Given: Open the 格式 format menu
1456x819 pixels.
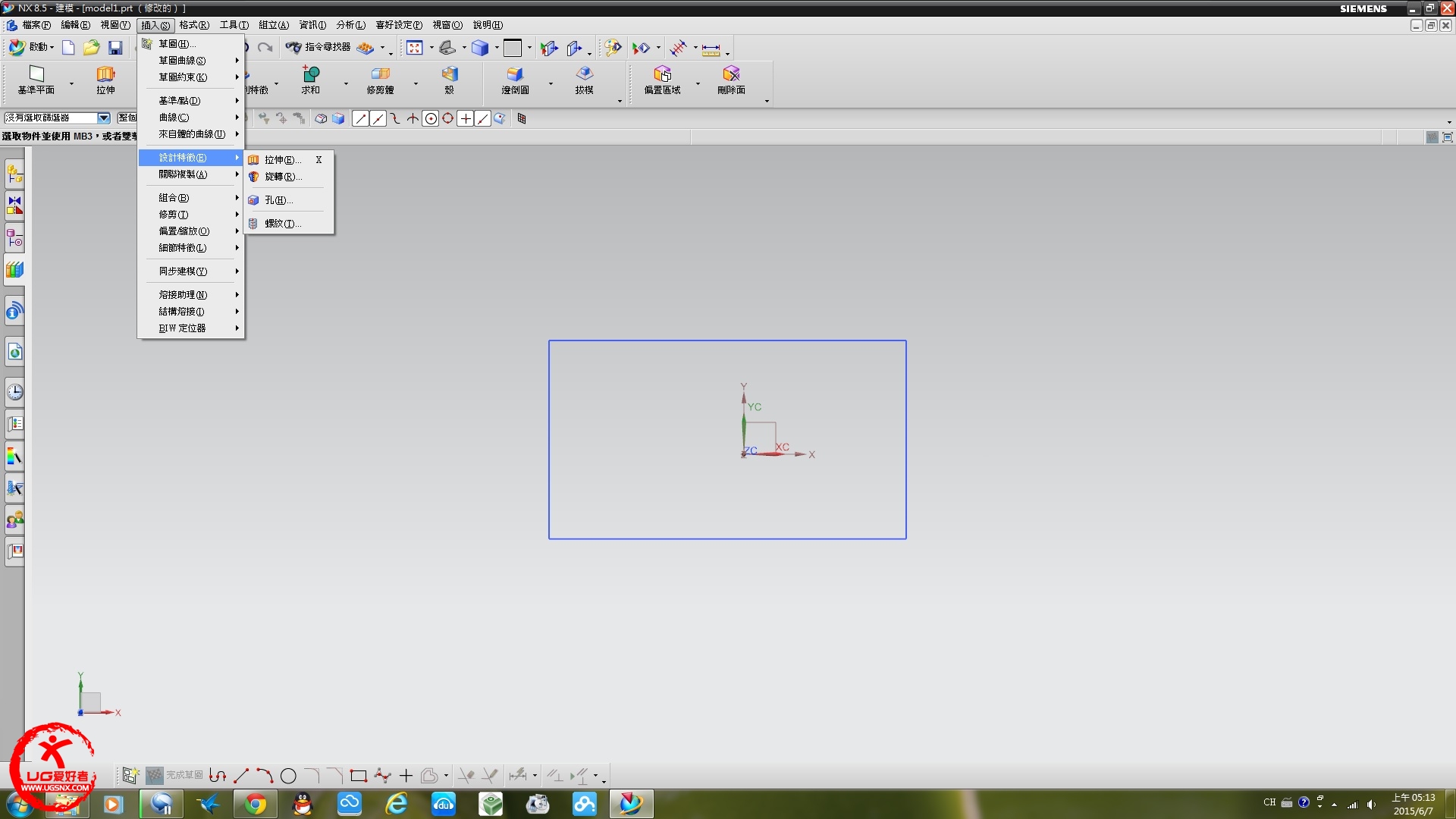Looking at the screenshot, I should tap(194, 25).
